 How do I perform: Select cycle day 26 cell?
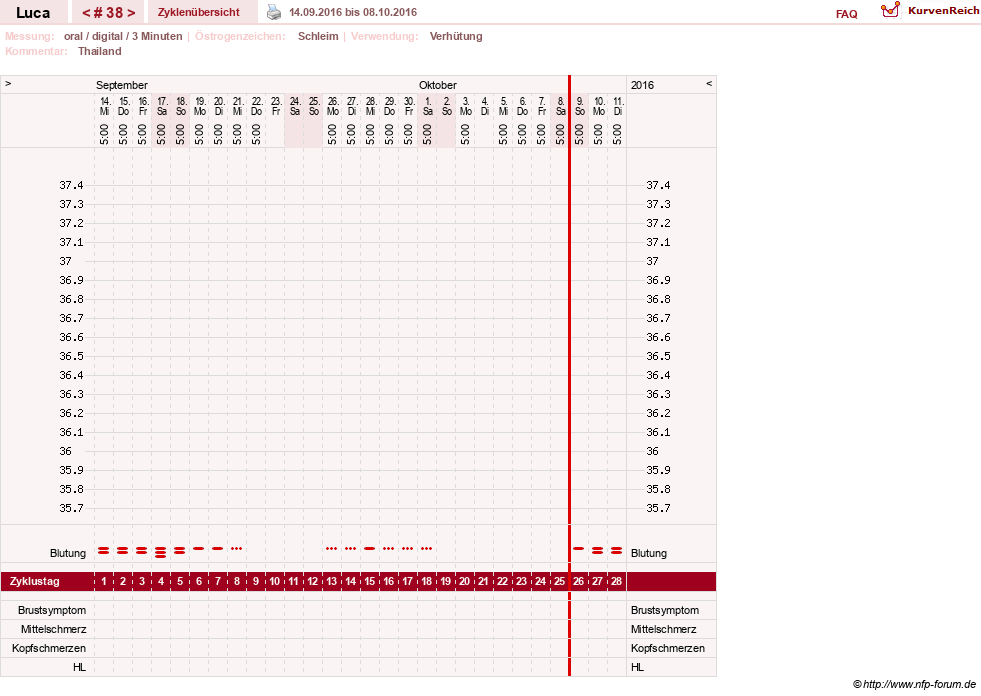point(579,581)
